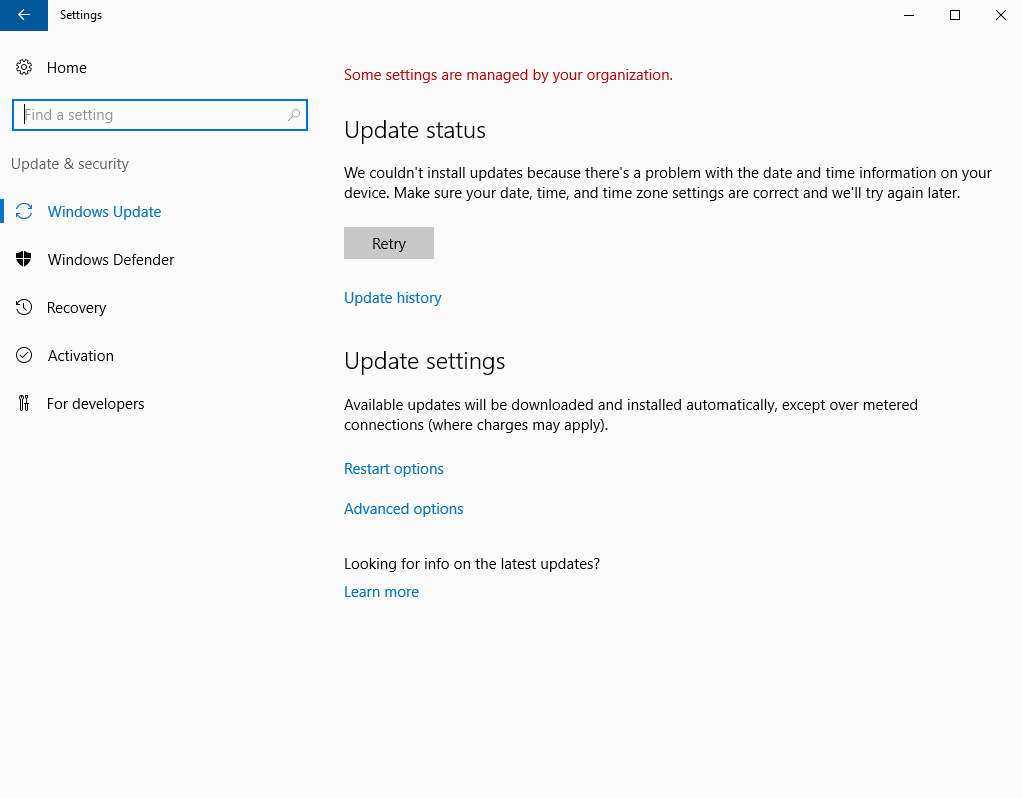
Task: Focus the Find a setting search field
Action: [150, 115]
